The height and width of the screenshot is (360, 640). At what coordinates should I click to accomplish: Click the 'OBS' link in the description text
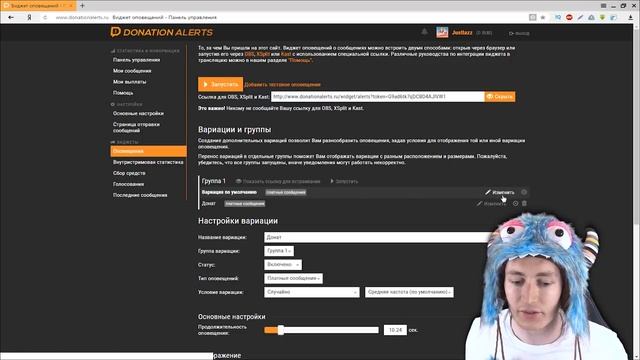(x=249, y=54)
